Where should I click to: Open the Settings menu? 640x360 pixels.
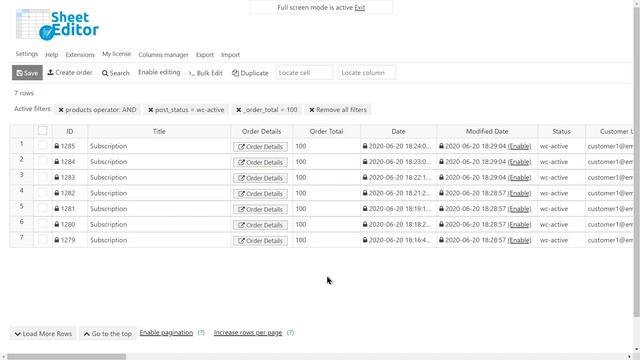[27, 54]
